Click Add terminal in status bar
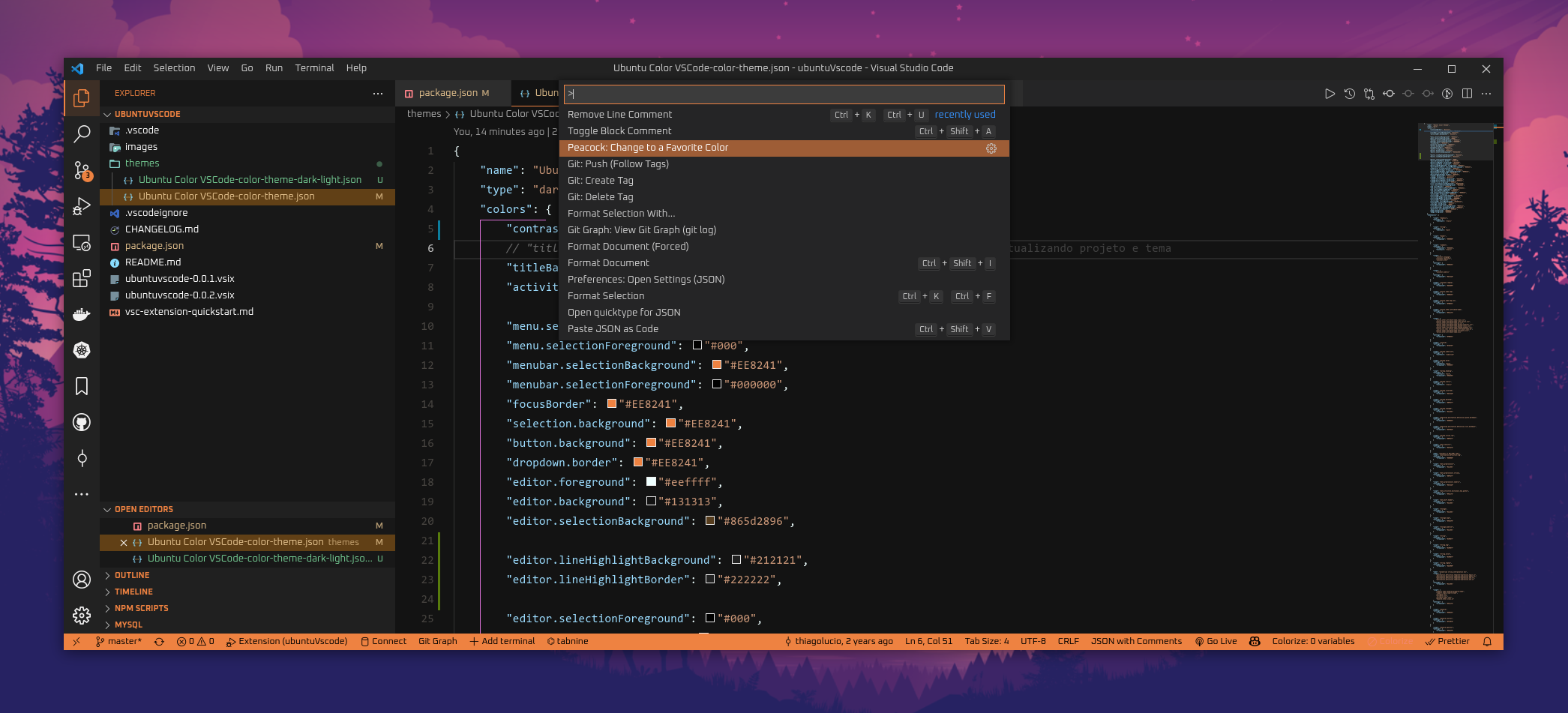The height and width of the screenshot is (713, 1568). pyautogui.click(x=502, y=642)
